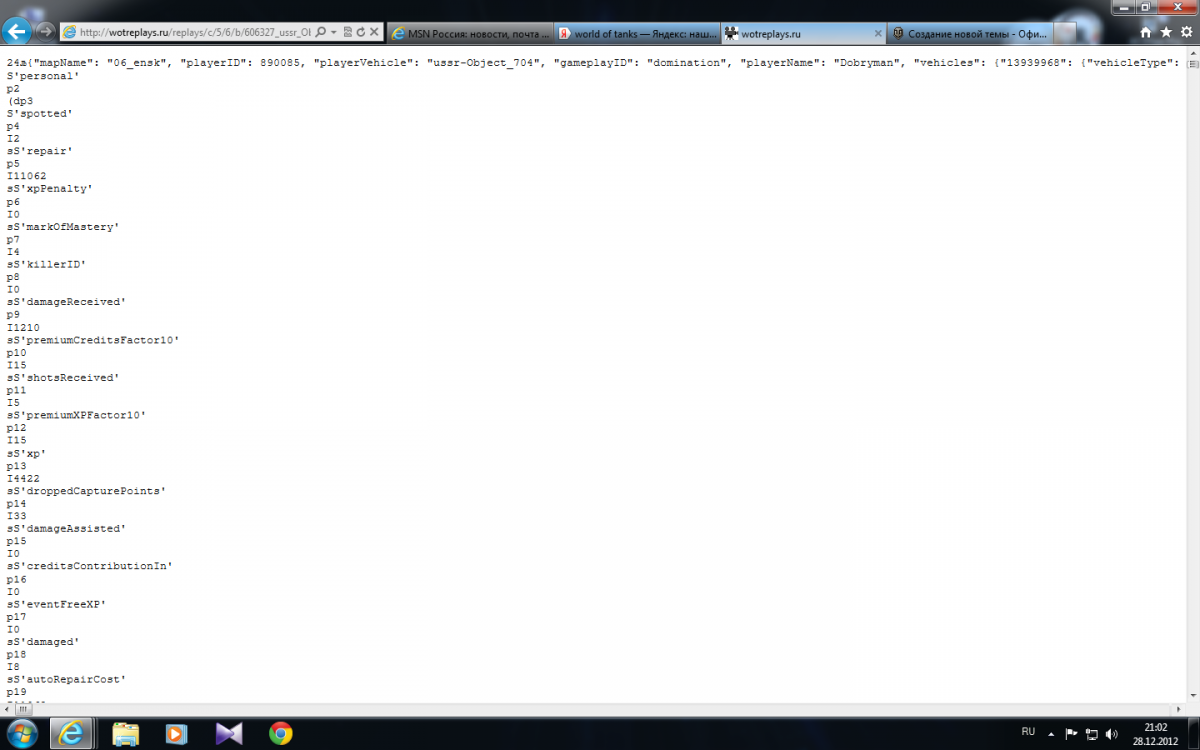The width and height of the screenshot is (1200, 750).
Task: Click the Internet Explorer taskbar icon
Action: point(73,734)
